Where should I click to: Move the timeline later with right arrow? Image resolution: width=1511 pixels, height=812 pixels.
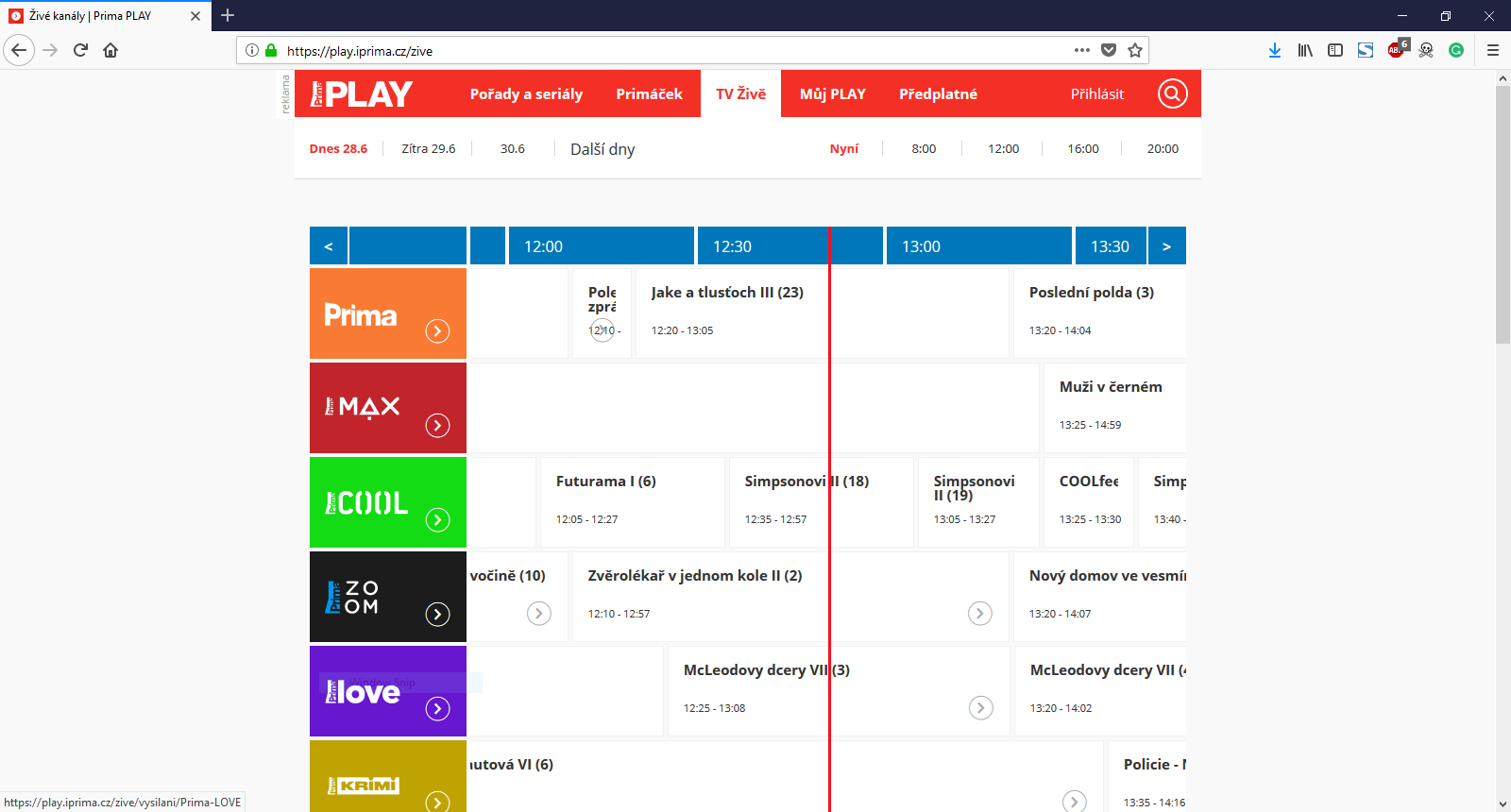pos(1166,245)
